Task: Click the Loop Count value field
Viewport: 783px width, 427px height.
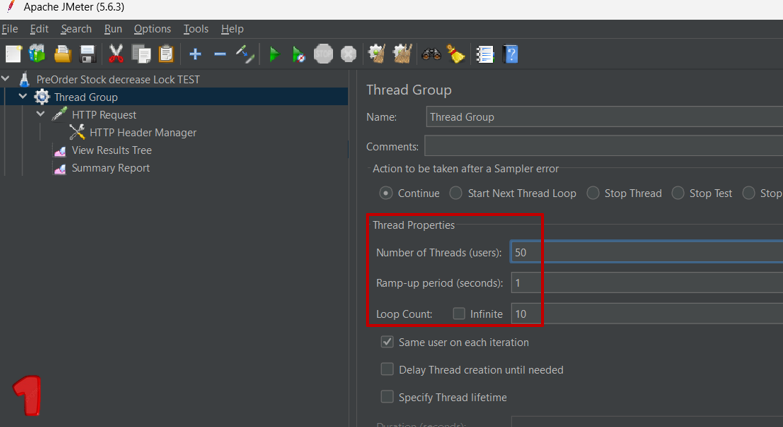Action: coord(647,314)
